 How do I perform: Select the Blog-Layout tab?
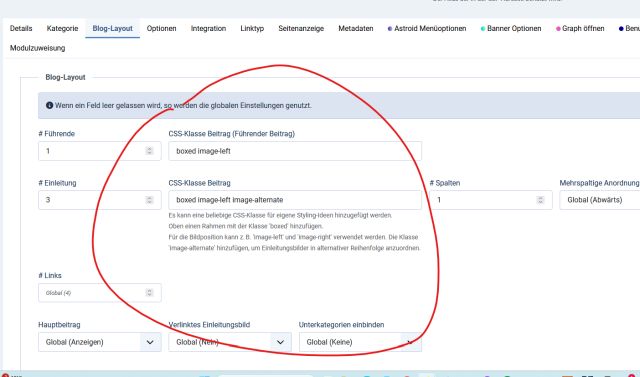(x=113, y=29)
